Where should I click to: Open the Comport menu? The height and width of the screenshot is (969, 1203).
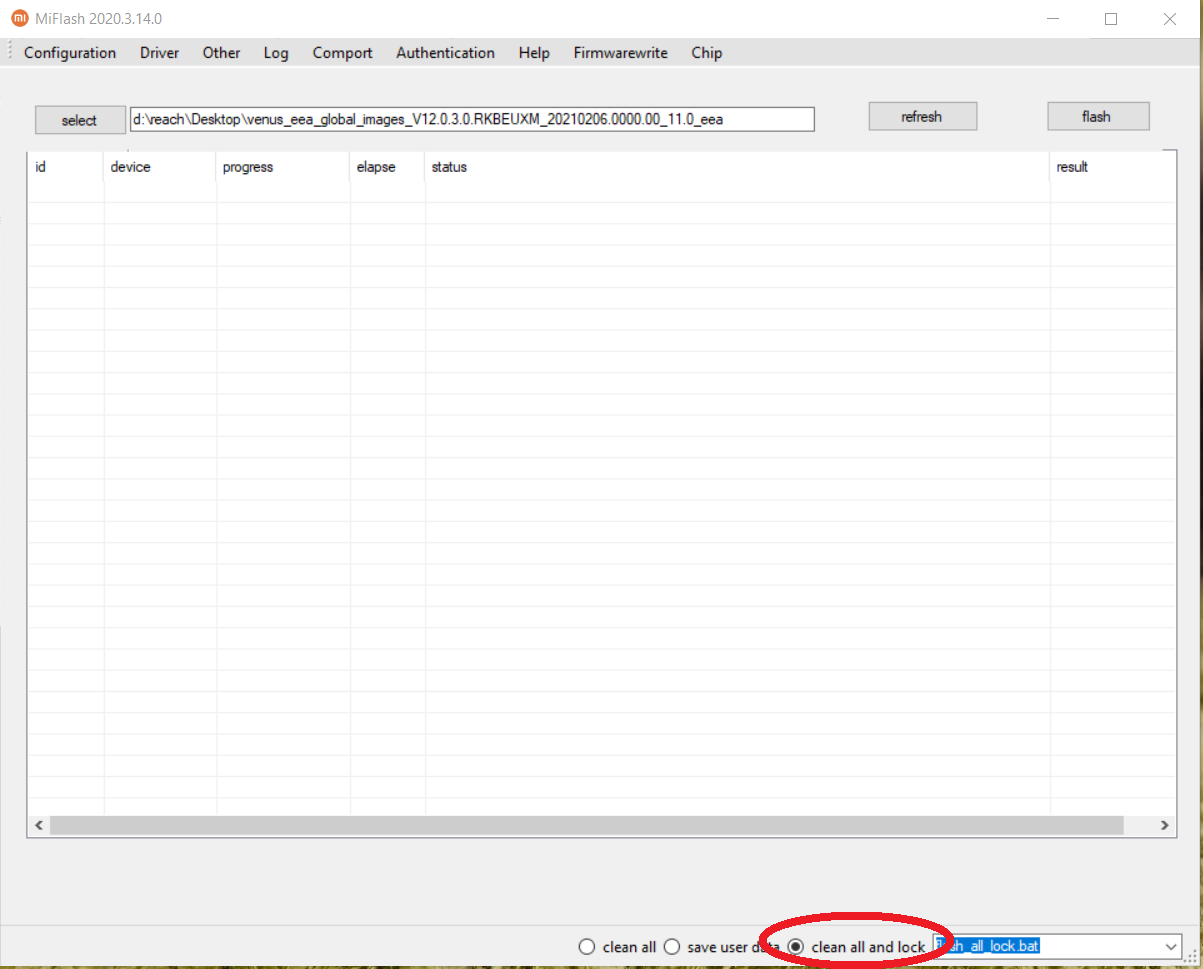(342, 53)
